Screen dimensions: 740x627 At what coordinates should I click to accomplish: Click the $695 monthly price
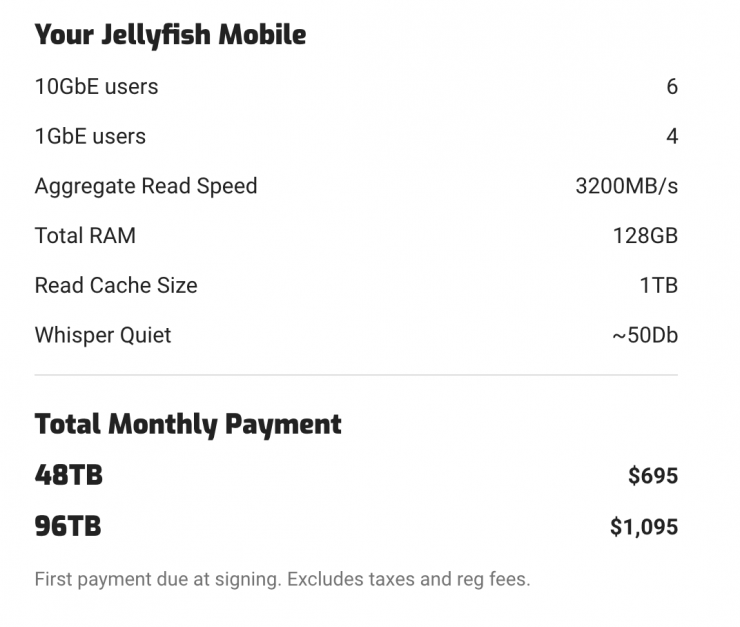coord(653,476)
